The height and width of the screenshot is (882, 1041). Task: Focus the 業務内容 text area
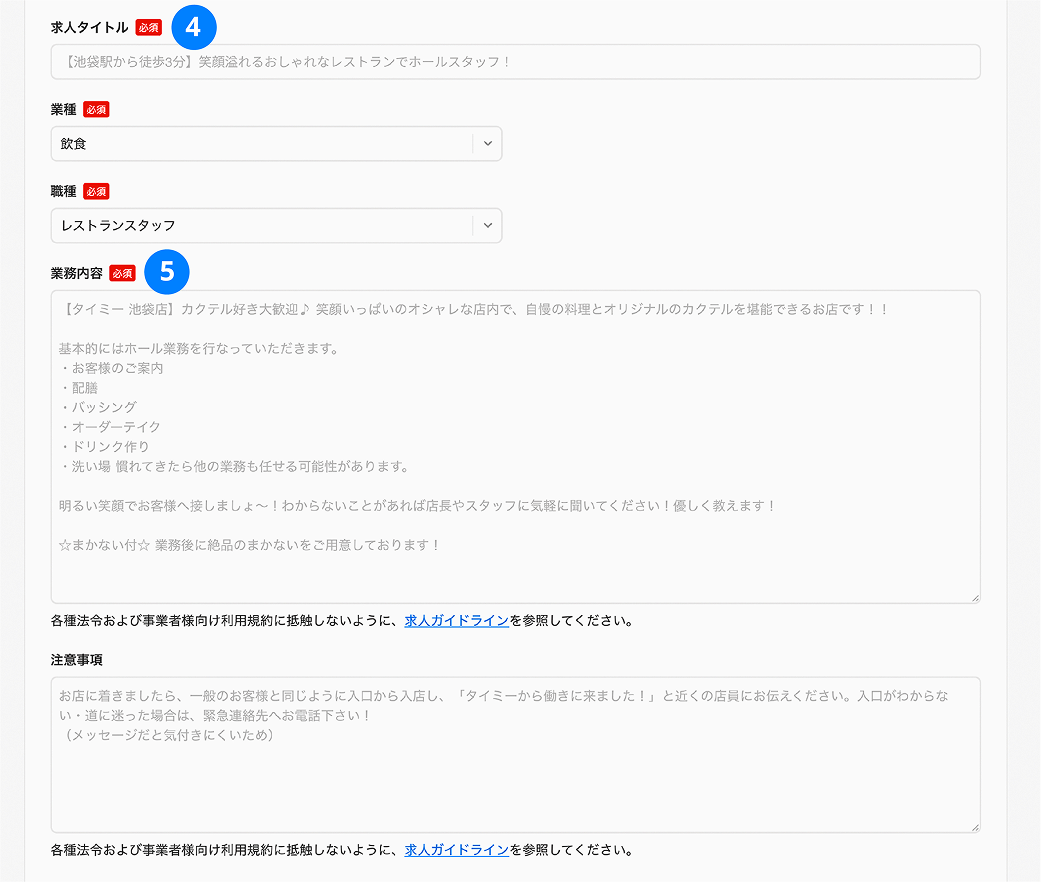pos(515,447)
